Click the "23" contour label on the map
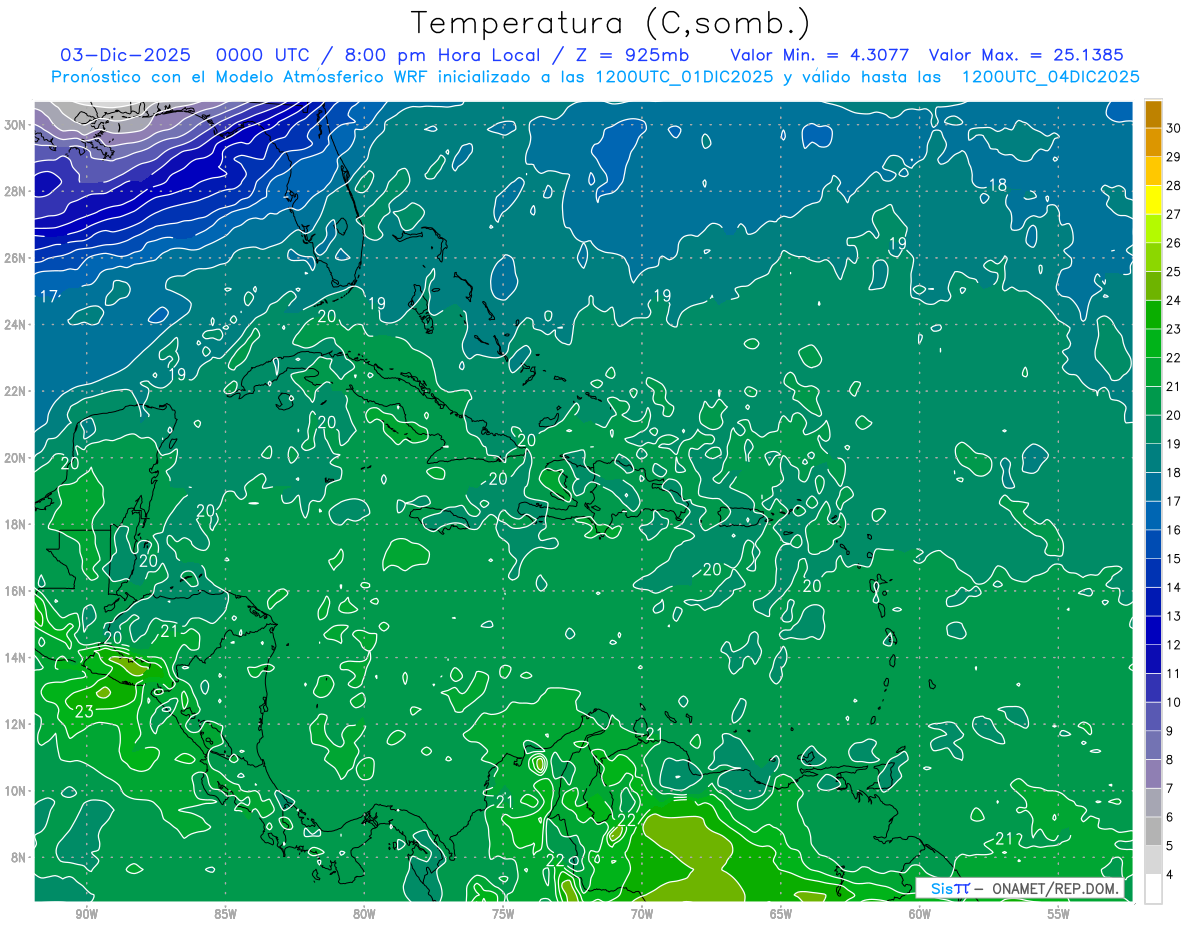Image resolution: width=1200 pixels, height=927 pixels. pos(85,712)
